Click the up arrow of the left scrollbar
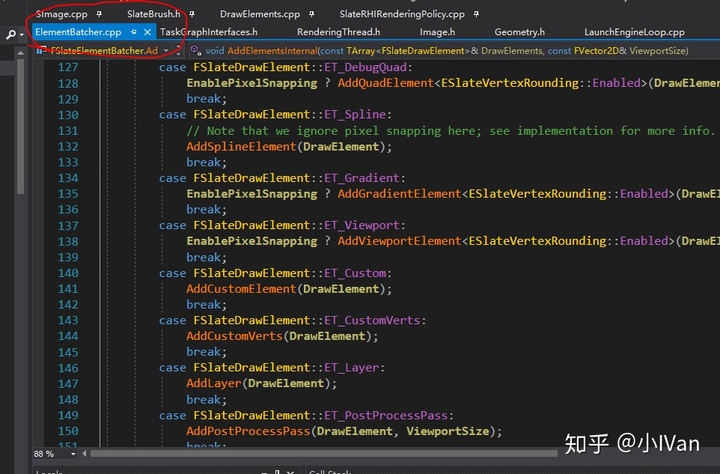The width and height of the screenshot is (720, 474). pos(20,53)
